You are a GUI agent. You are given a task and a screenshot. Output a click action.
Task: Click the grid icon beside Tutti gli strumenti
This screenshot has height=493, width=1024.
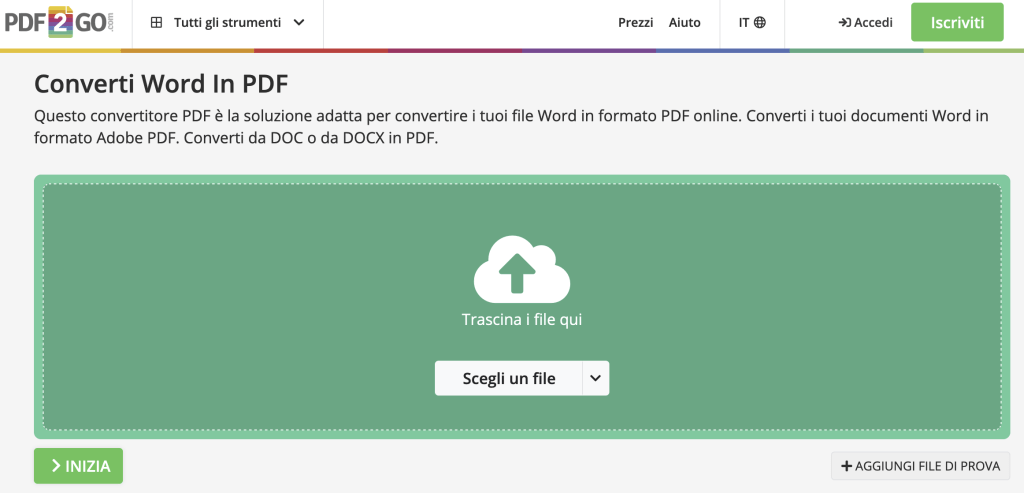point(156,23)
